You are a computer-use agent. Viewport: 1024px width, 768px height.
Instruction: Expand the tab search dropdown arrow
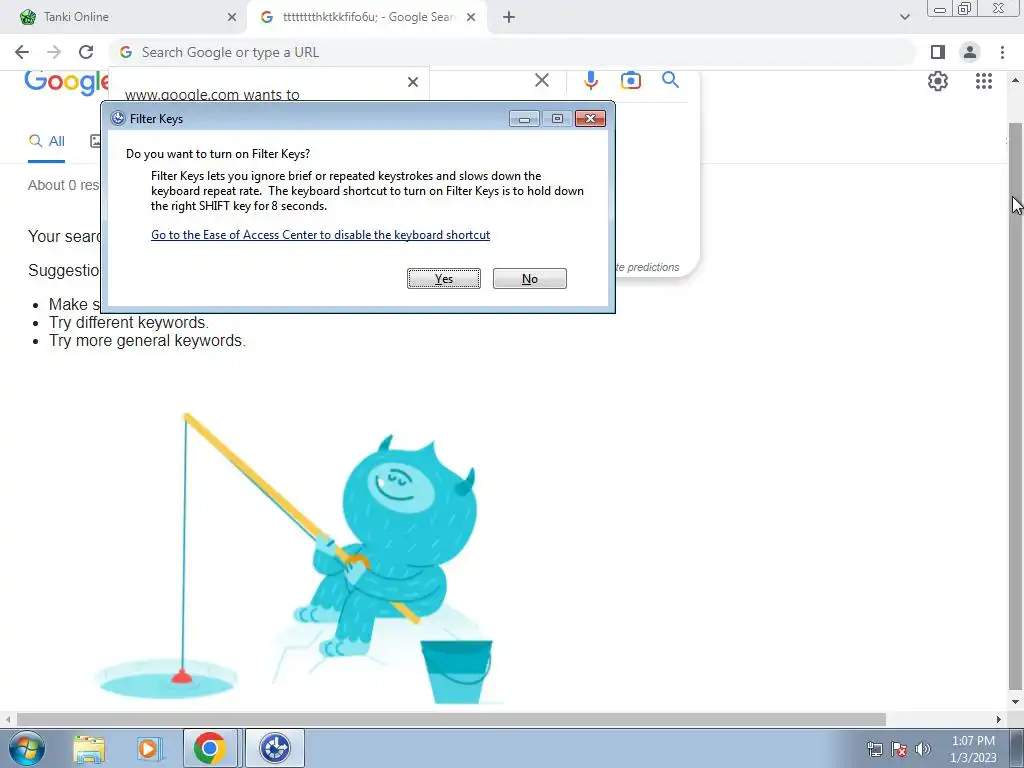(x=904, y=17)
